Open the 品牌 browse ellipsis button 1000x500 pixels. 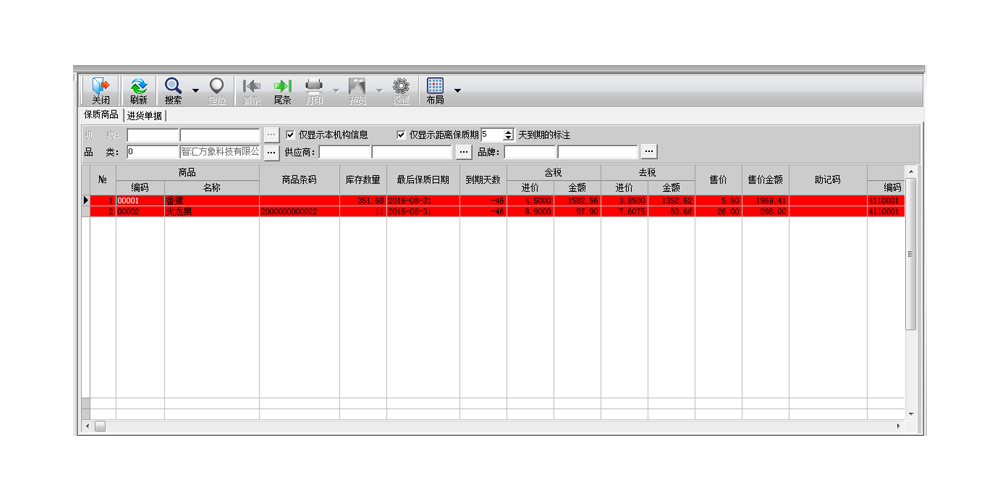click(x=649, y=152)
